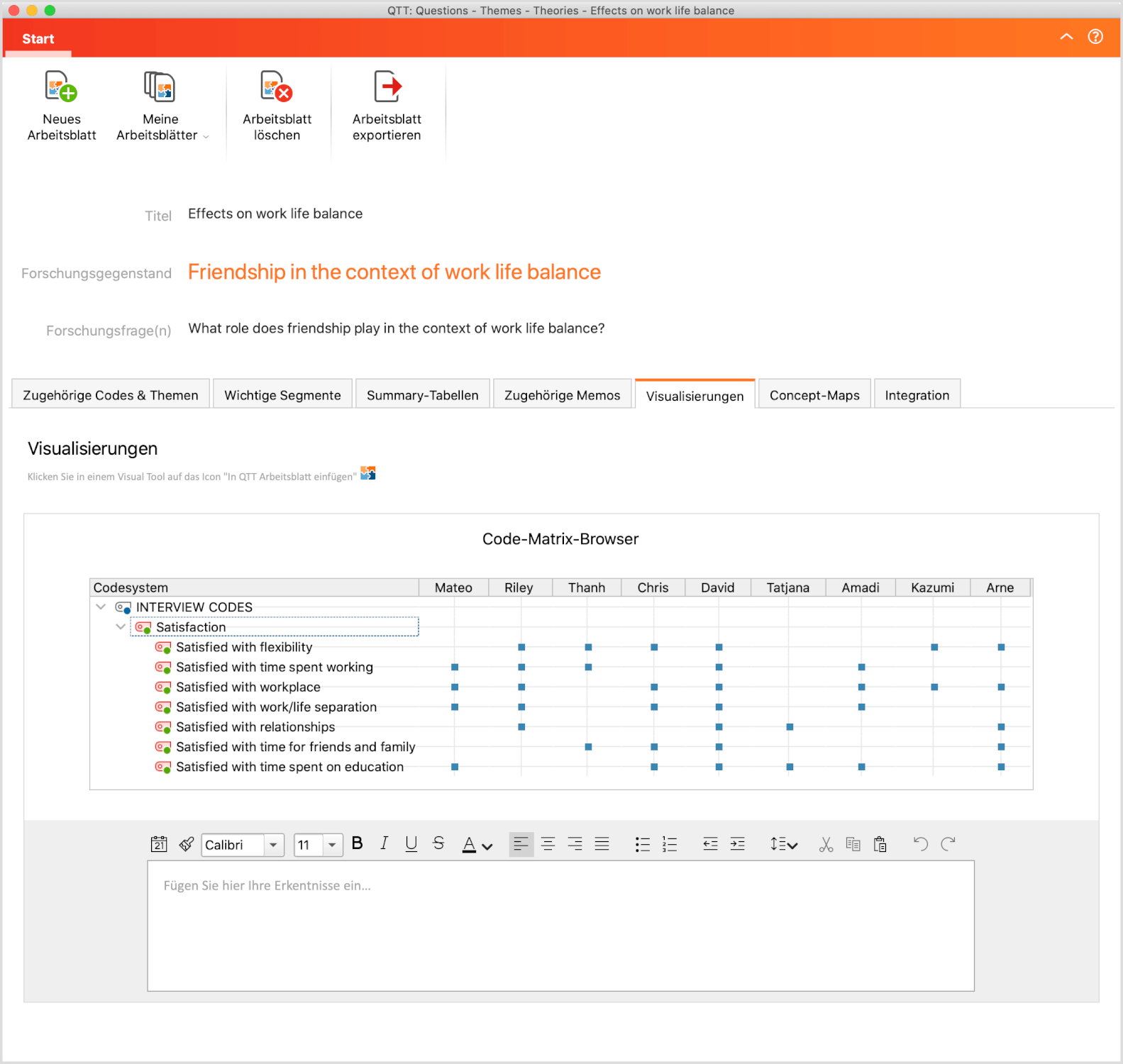Increase the indent
This screenshot has height=1064, width=1123.
coord(738,844)
